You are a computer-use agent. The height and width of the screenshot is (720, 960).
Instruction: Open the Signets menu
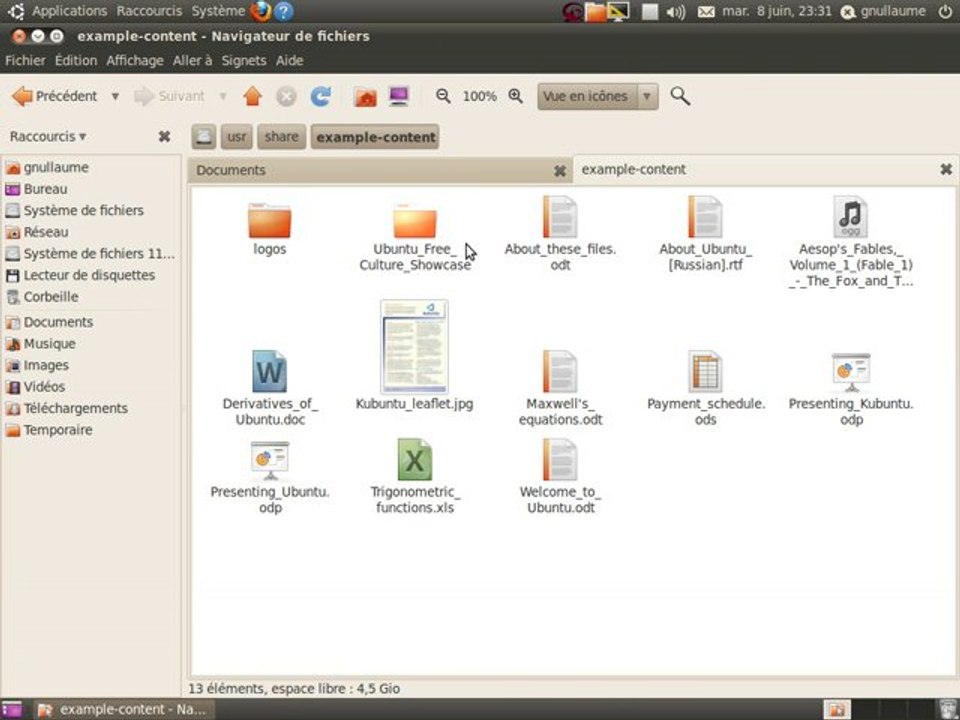point(244,60)
